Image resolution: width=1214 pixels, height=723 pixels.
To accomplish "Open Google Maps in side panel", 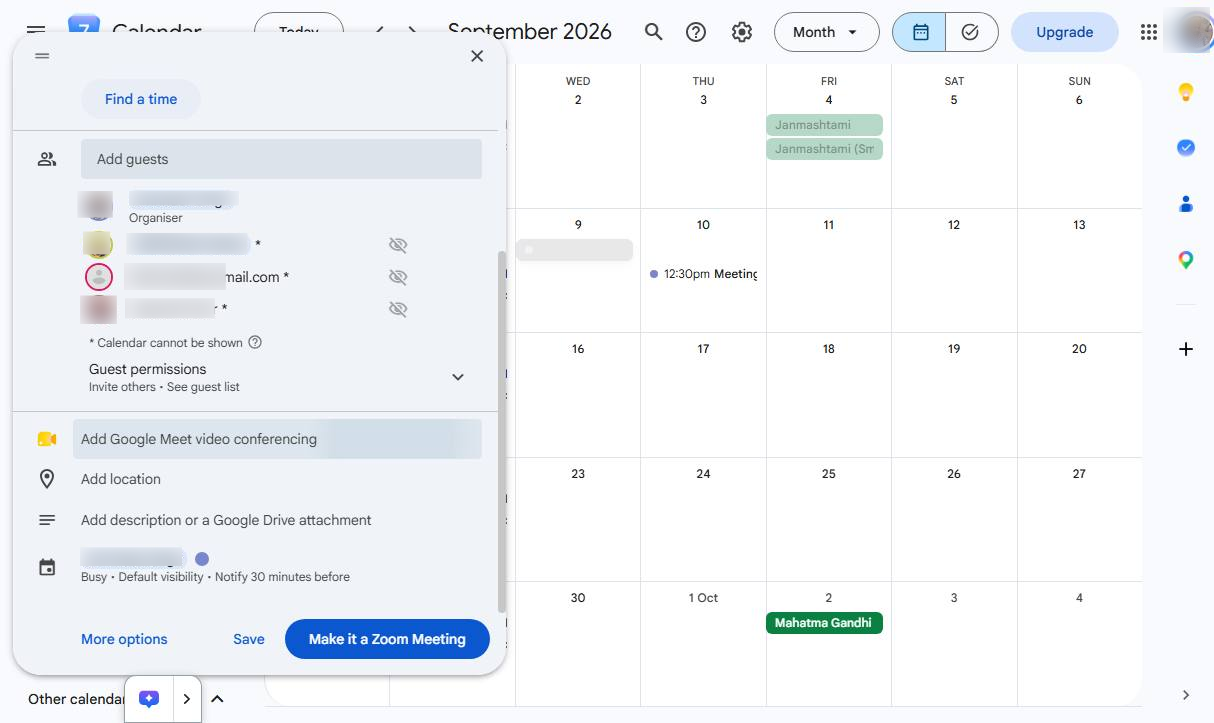I will coord(1186,260).
